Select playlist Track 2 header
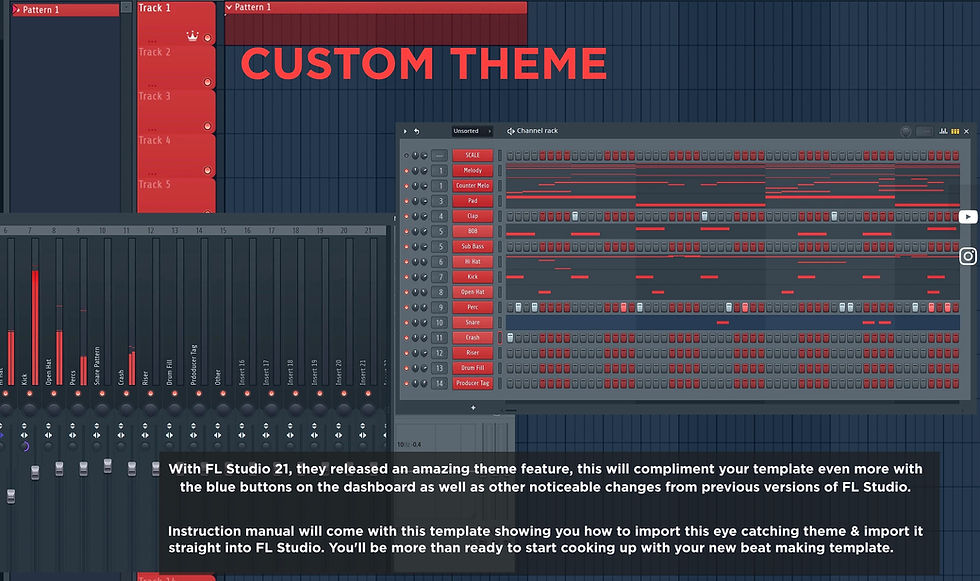Viewport: 980px width, 581px height. click(176, 67)
